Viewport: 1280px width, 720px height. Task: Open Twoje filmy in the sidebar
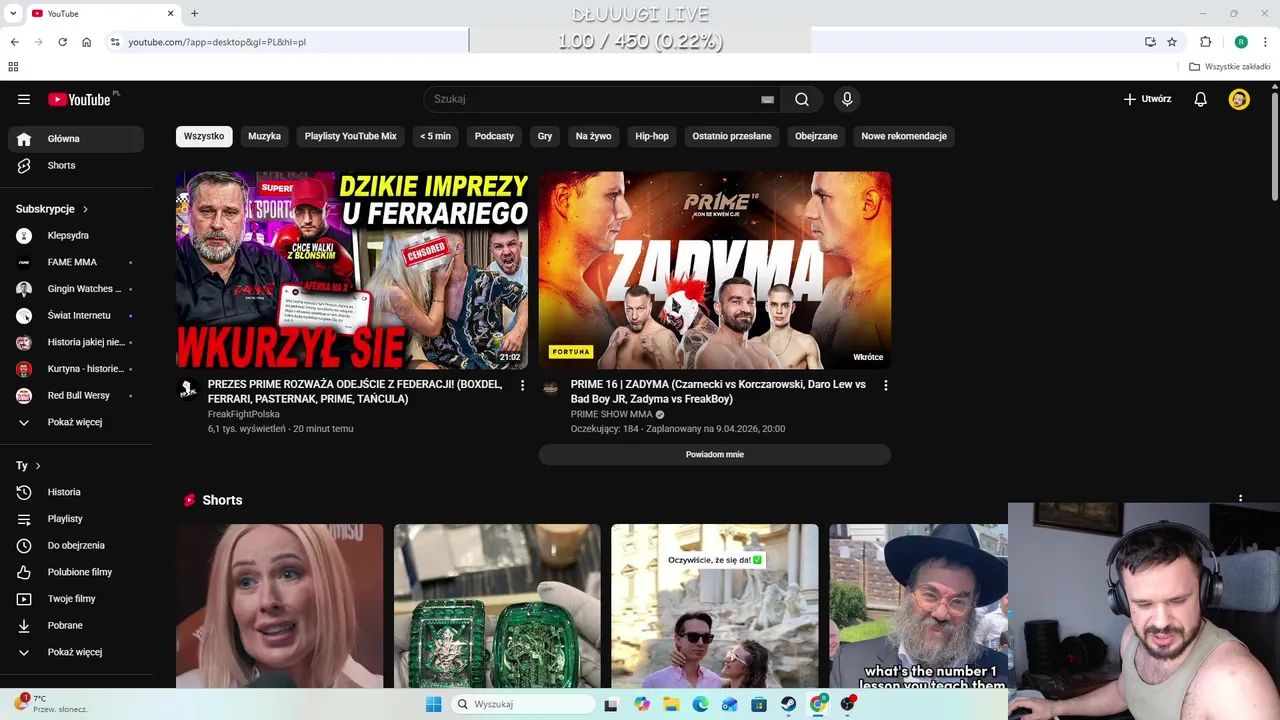[76, 599]
